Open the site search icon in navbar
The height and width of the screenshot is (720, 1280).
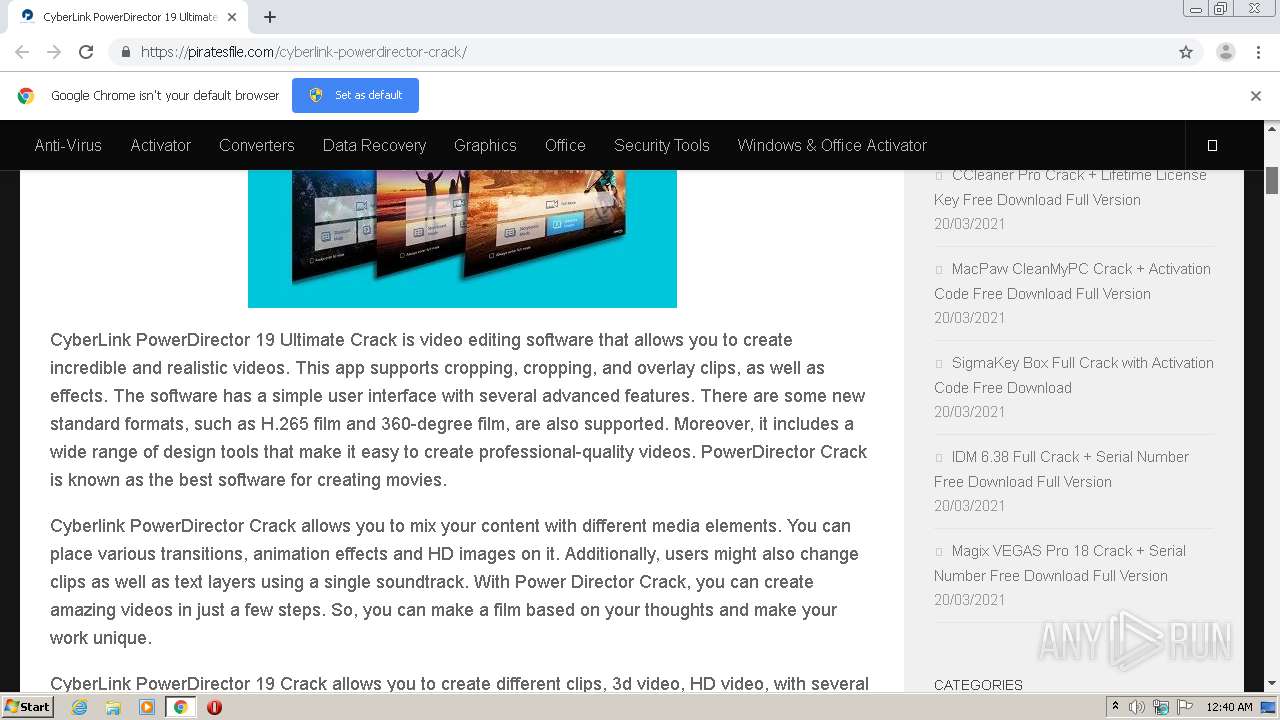1212,145
